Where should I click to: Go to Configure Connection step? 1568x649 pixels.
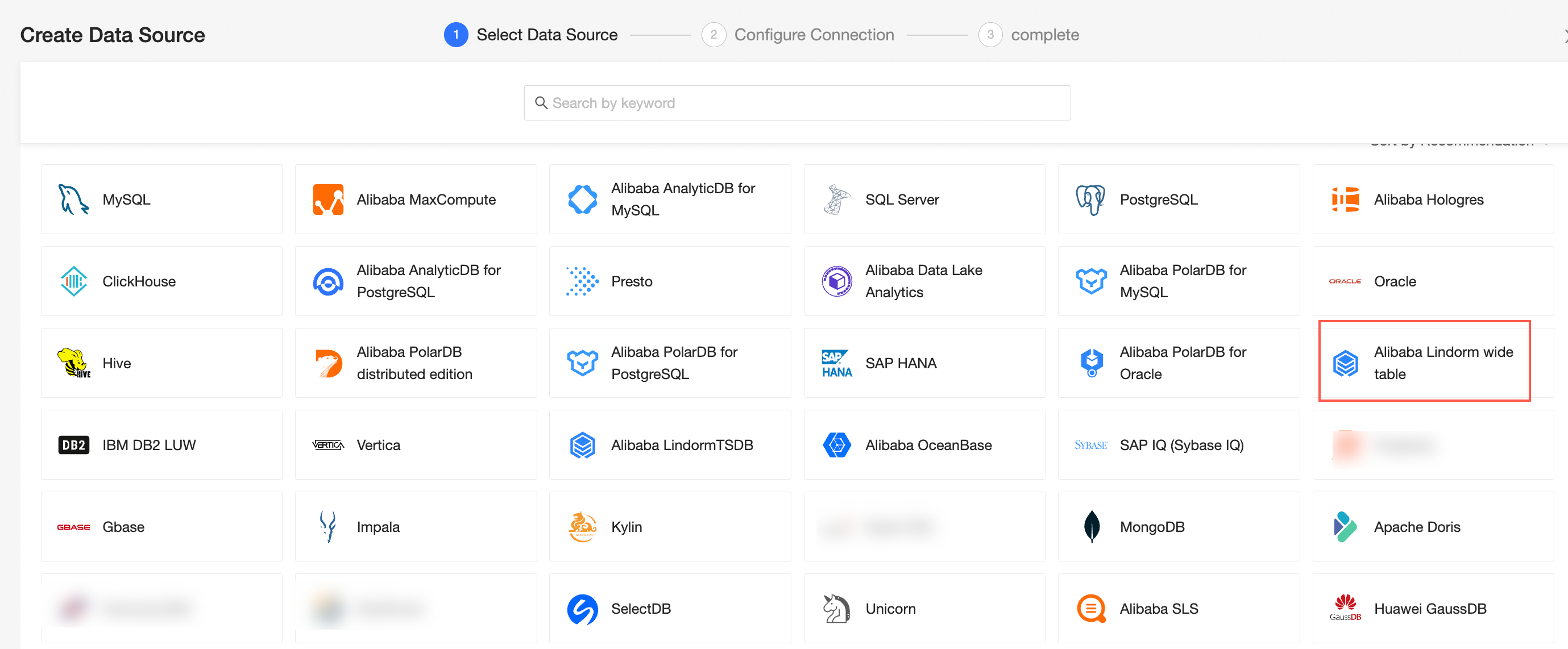[x=814, y=35]
